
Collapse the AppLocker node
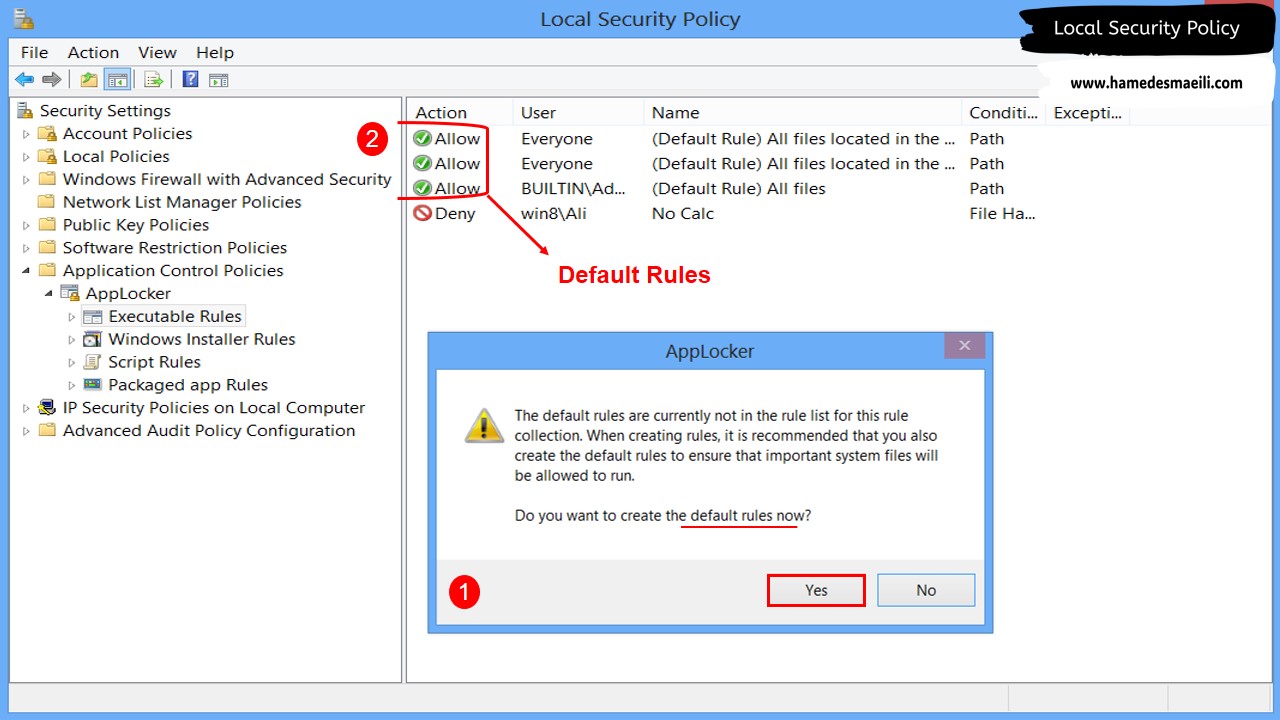pos(49,294)
